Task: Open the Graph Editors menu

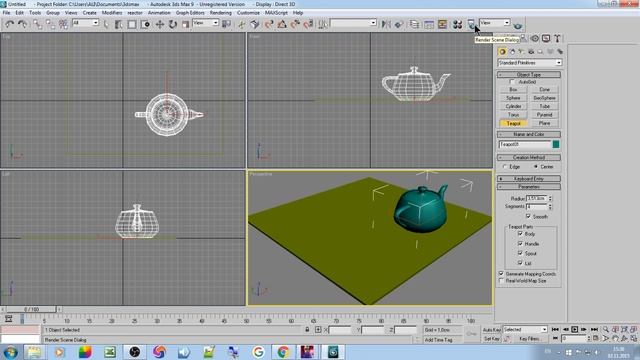Action: point(190,13)
